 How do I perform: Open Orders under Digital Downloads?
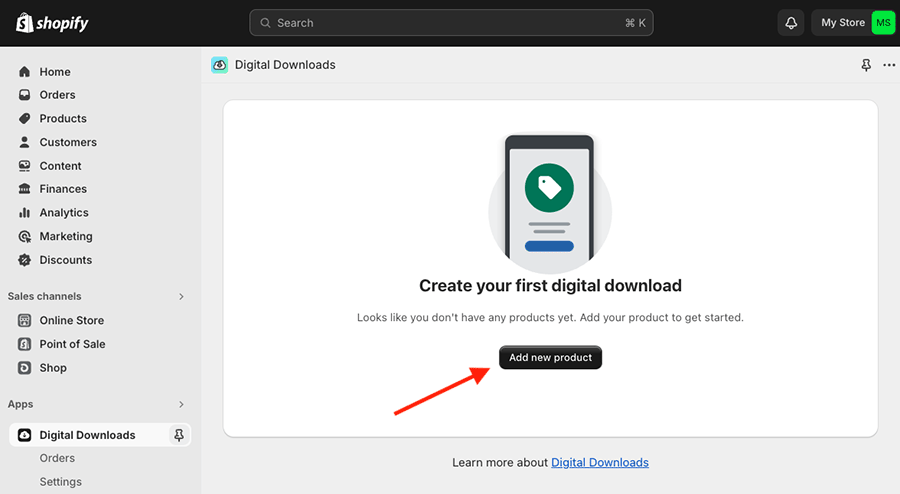pyautogui.click(x=57, y=458)
